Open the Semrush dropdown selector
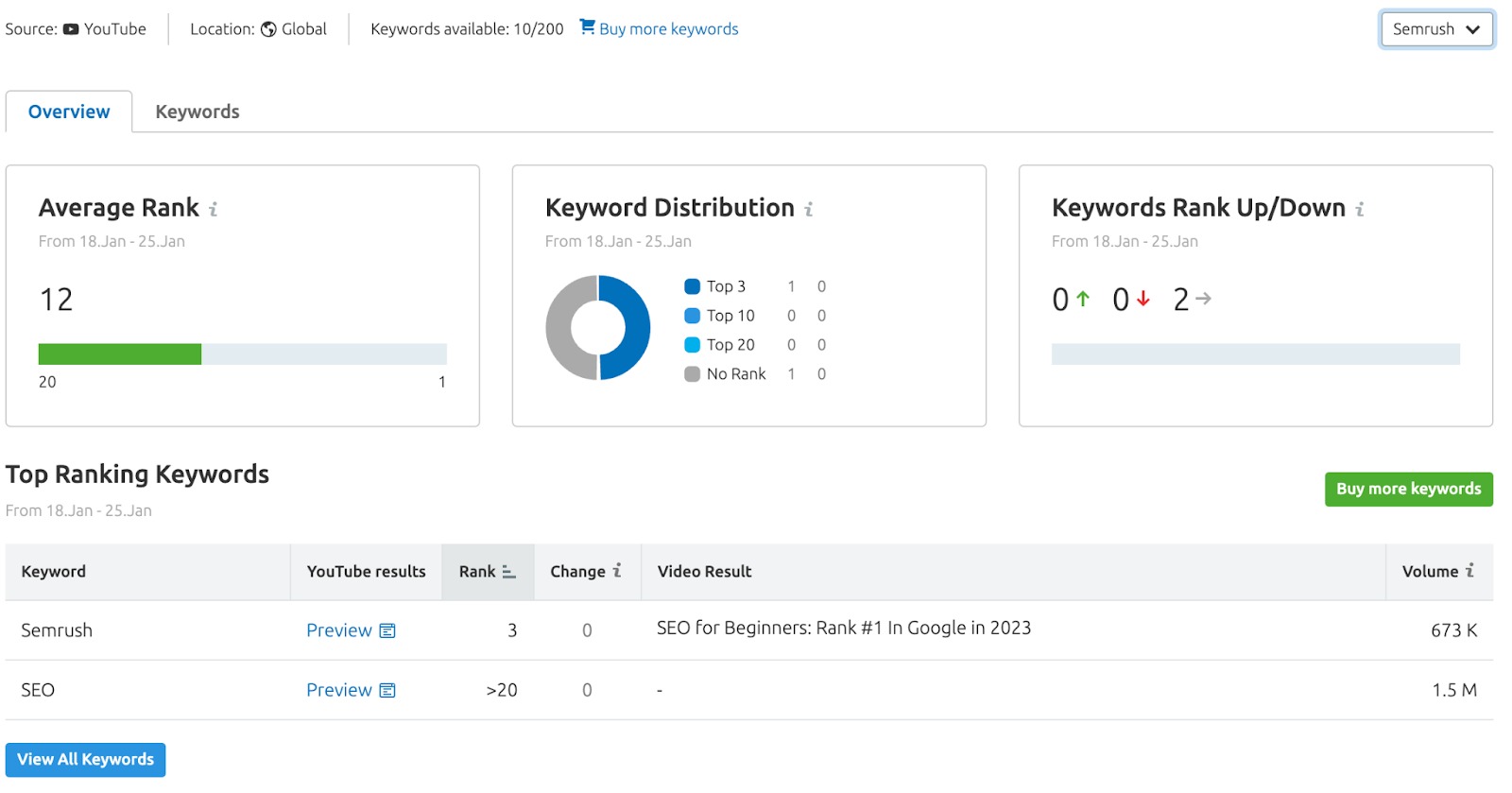 (1435, 29)
